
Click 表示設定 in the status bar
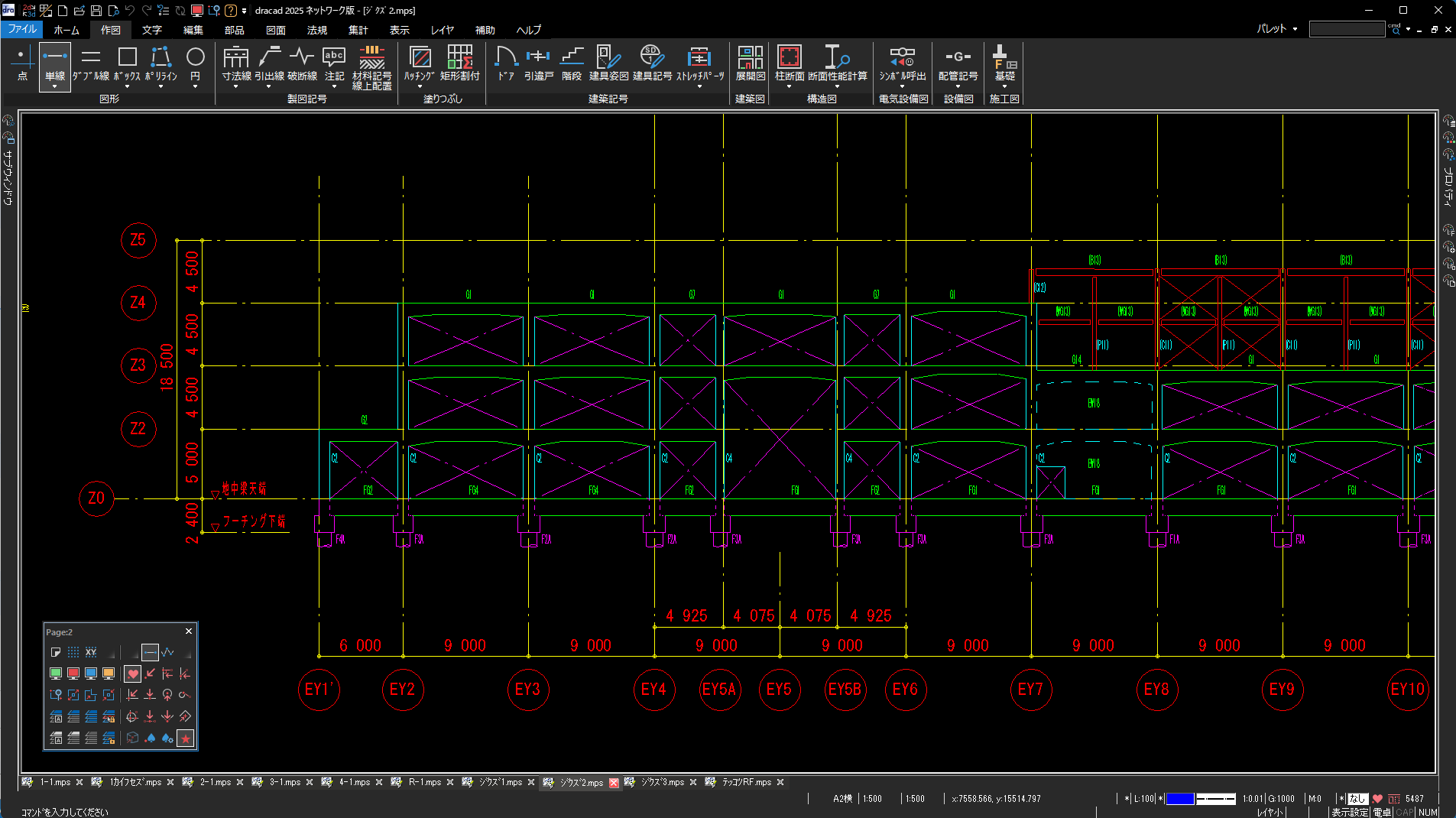tap(1349, 812)
